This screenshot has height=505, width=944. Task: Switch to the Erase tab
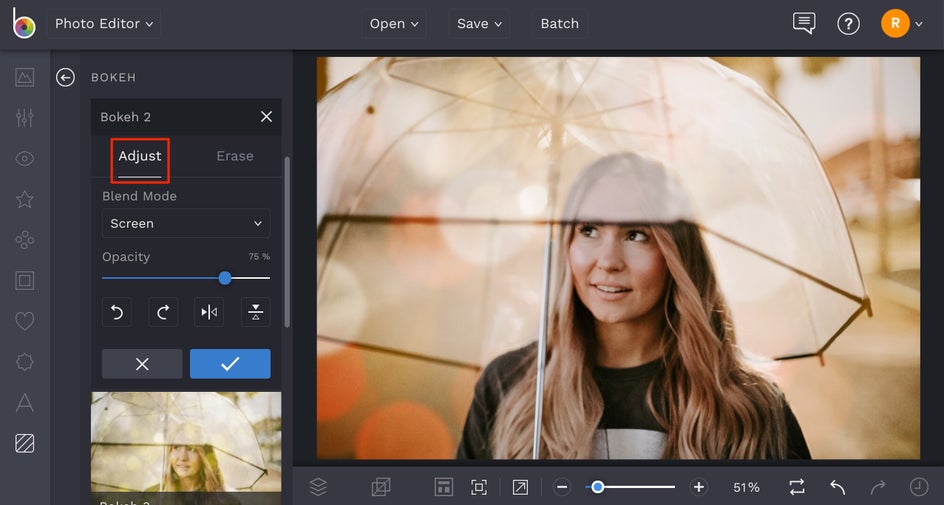[x=235, y=156]
